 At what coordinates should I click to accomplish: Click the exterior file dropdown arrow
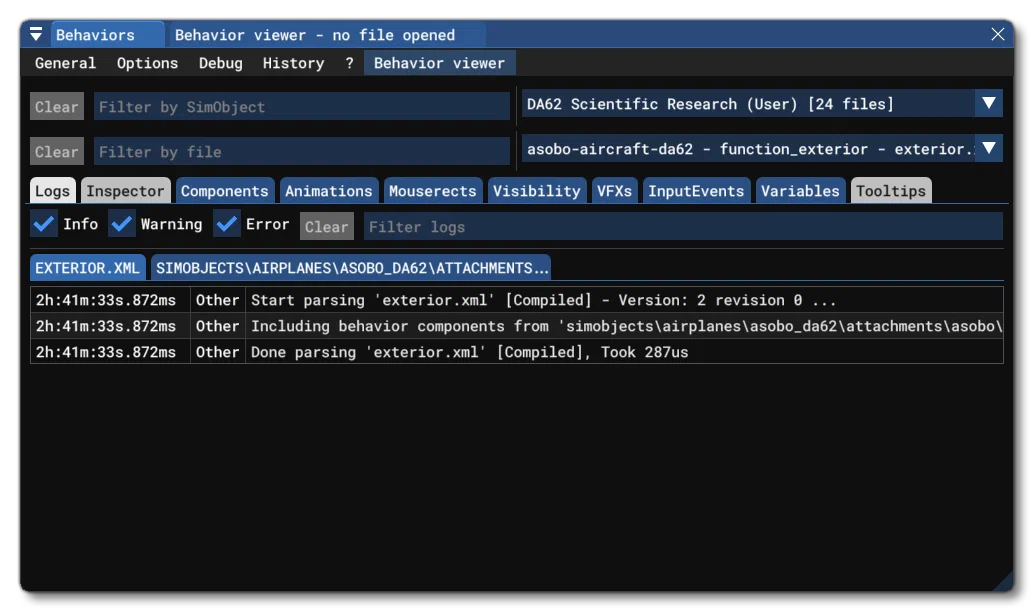pos(988,149)
